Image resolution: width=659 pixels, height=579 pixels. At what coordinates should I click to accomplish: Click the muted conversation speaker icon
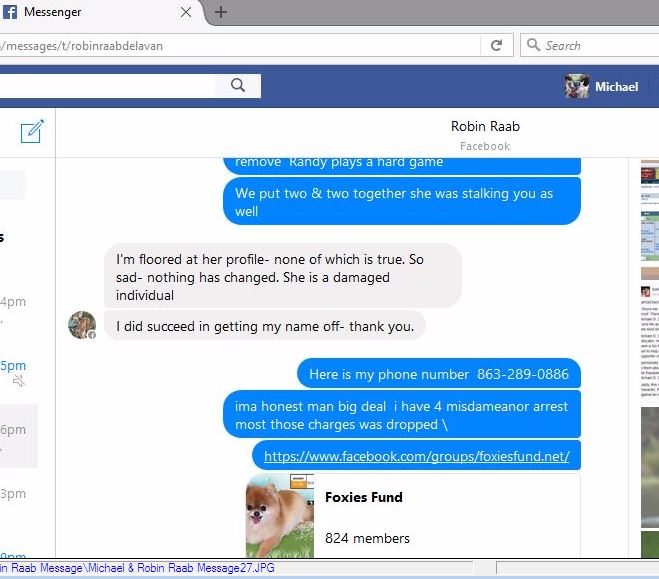pos(19,381)
